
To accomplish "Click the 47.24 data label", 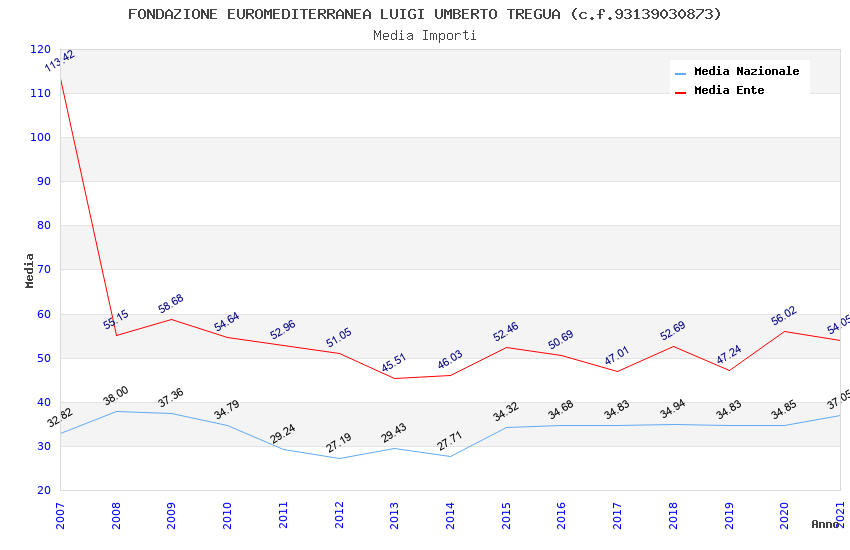I will 729,354.
